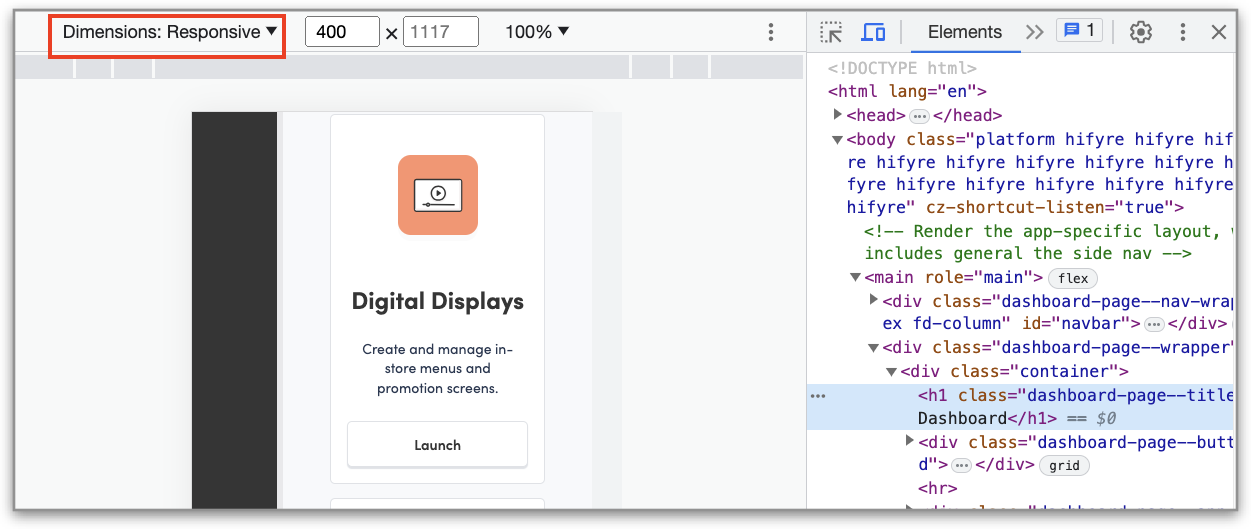
Task: Close the DevTools panel
Action: coord(1219,32)
